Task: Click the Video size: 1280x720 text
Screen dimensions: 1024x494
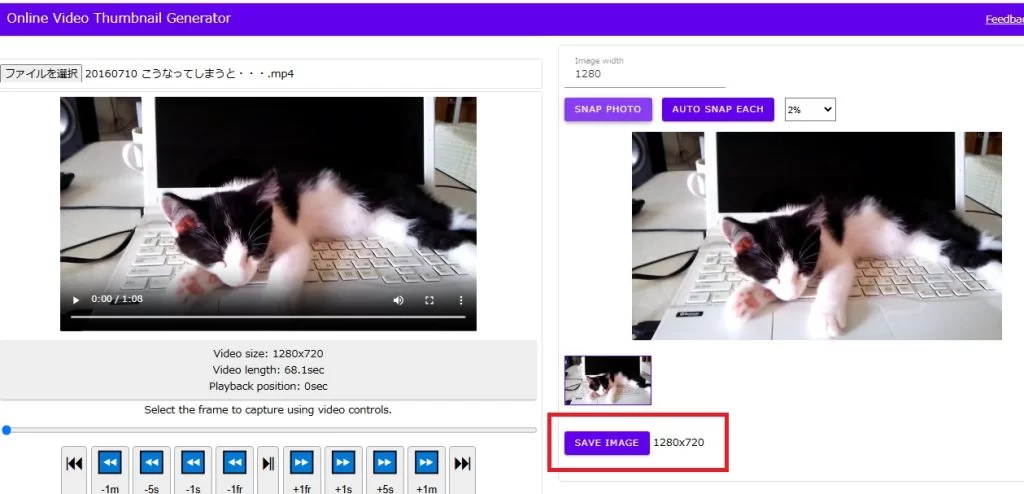Action: (268, 354)
